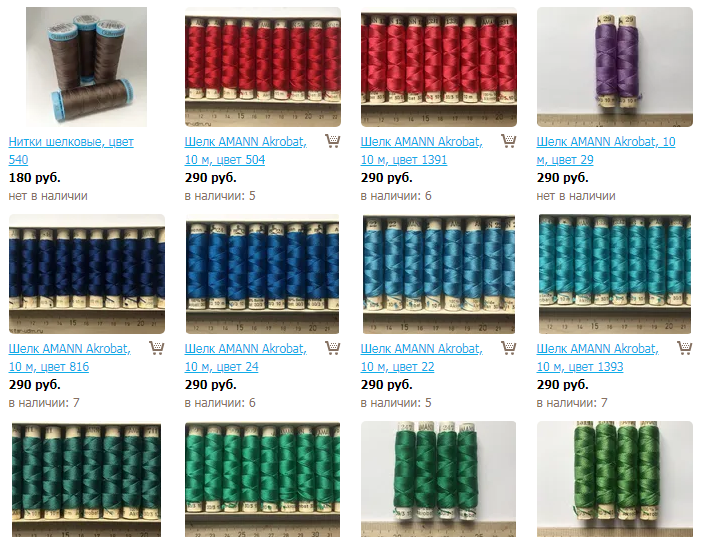Viewport: 703px width, 537px height.
Task: Add Akrobat color 504 to cart
Action: (333, 141)
